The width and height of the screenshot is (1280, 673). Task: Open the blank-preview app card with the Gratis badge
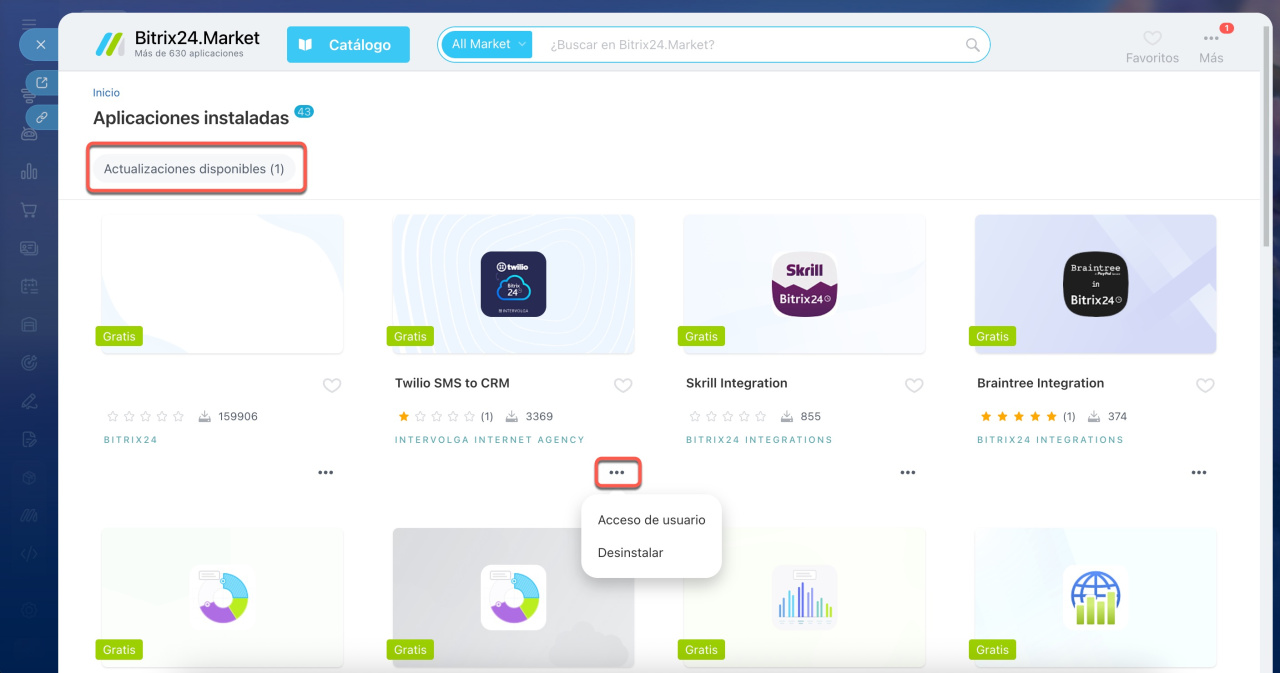222,284
